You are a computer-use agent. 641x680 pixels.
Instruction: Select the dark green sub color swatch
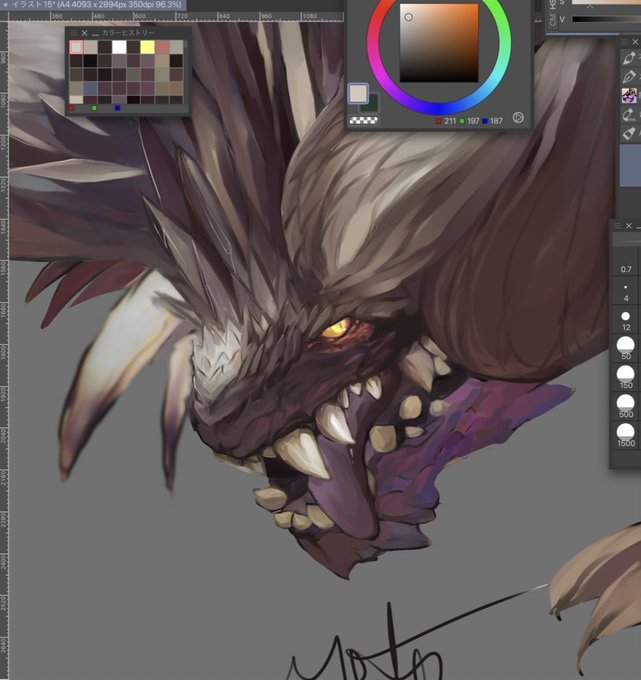(x=373, y=104)
